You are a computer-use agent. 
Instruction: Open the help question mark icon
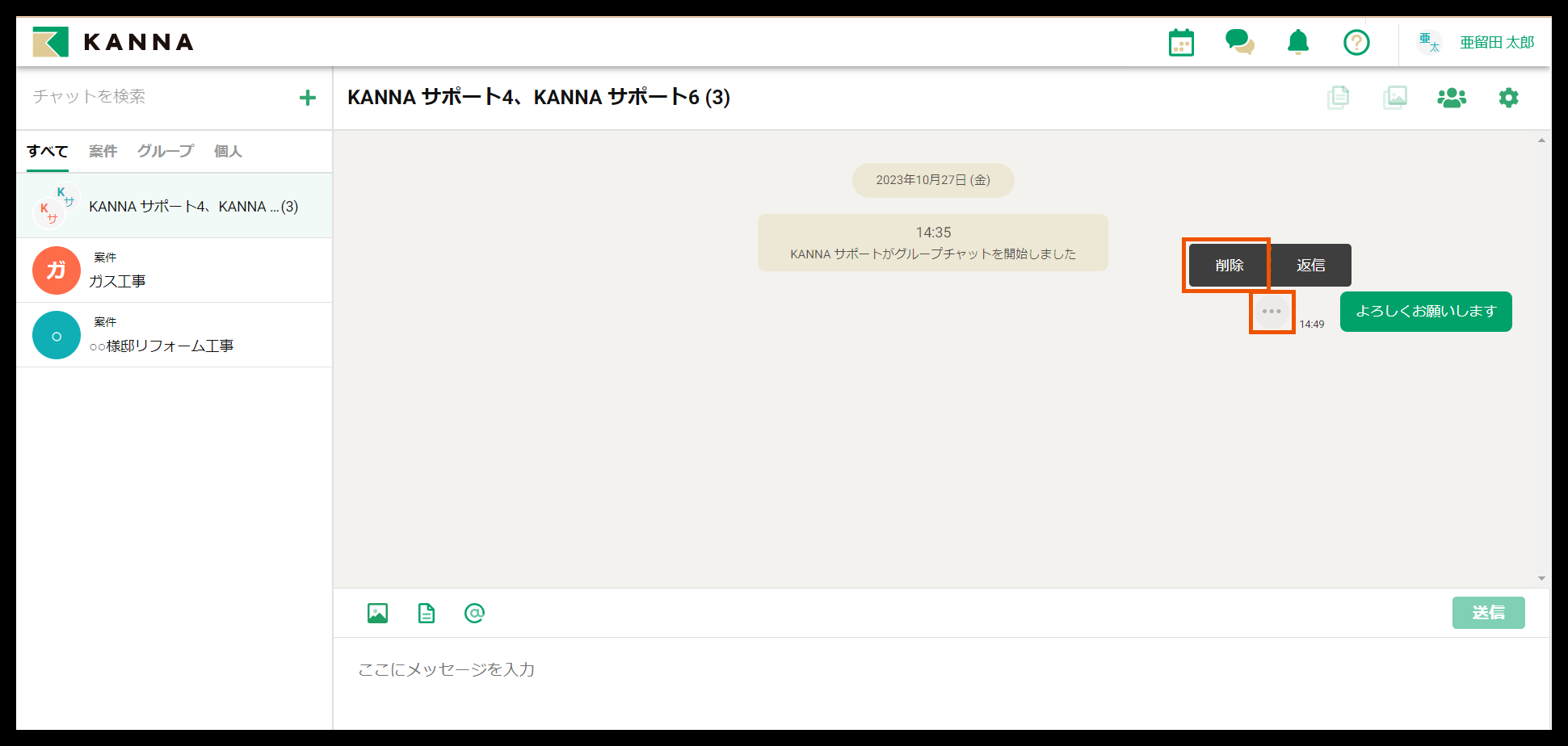(1356, 42)
